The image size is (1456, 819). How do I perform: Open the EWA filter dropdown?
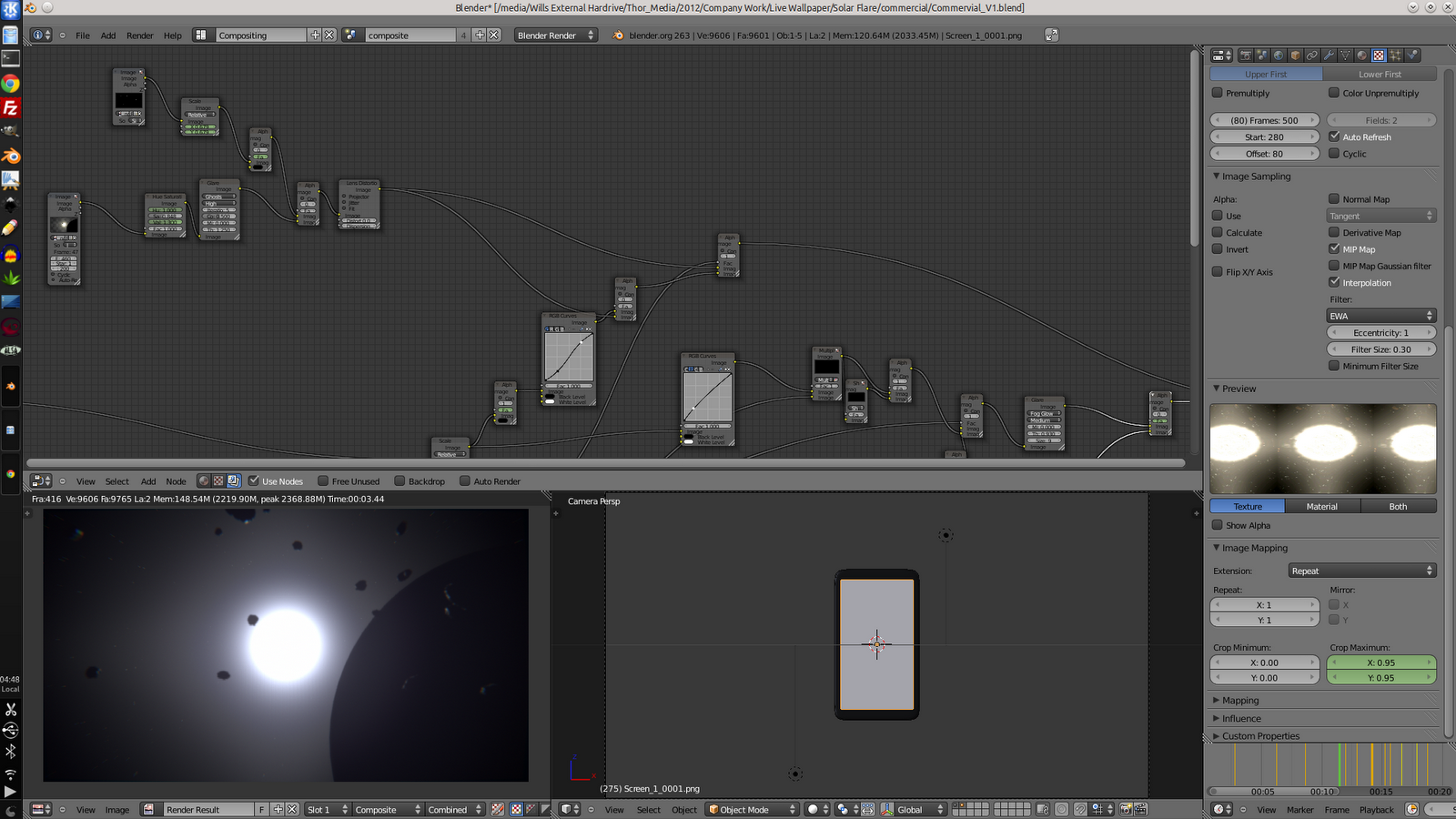[1380, 316]
